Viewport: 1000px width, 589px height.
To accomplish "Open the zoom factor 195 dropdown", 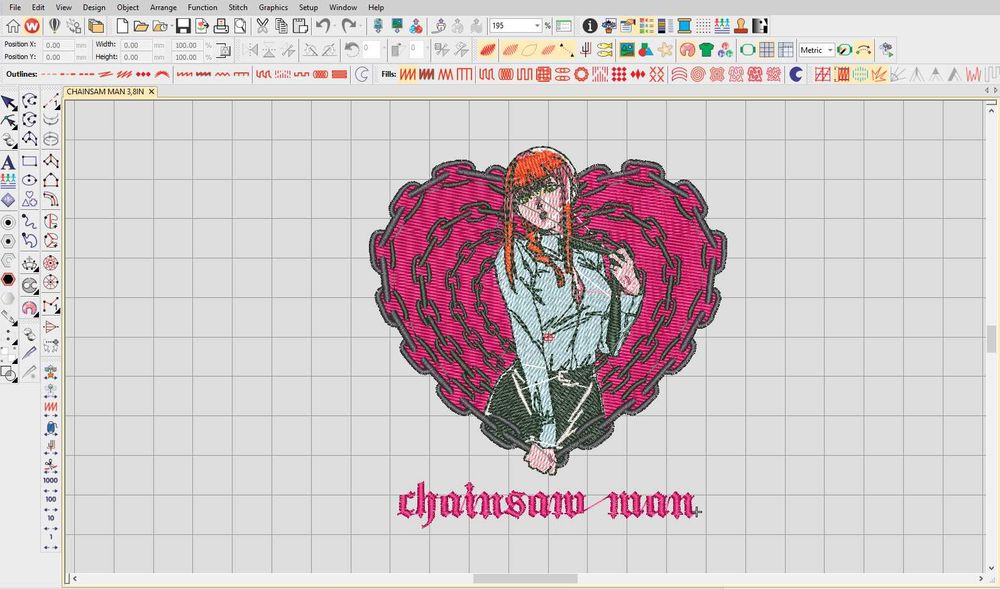I will 537,26.
